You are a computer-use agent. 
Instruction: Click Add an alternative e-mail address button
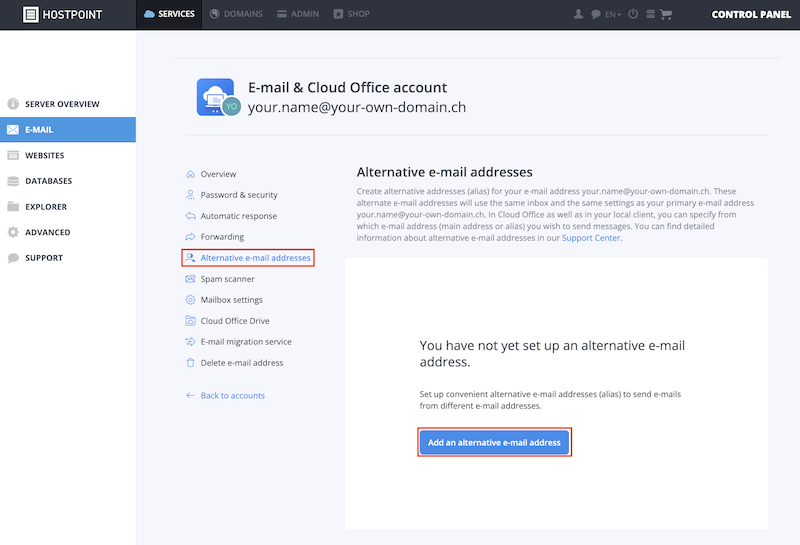coord(494,442)
